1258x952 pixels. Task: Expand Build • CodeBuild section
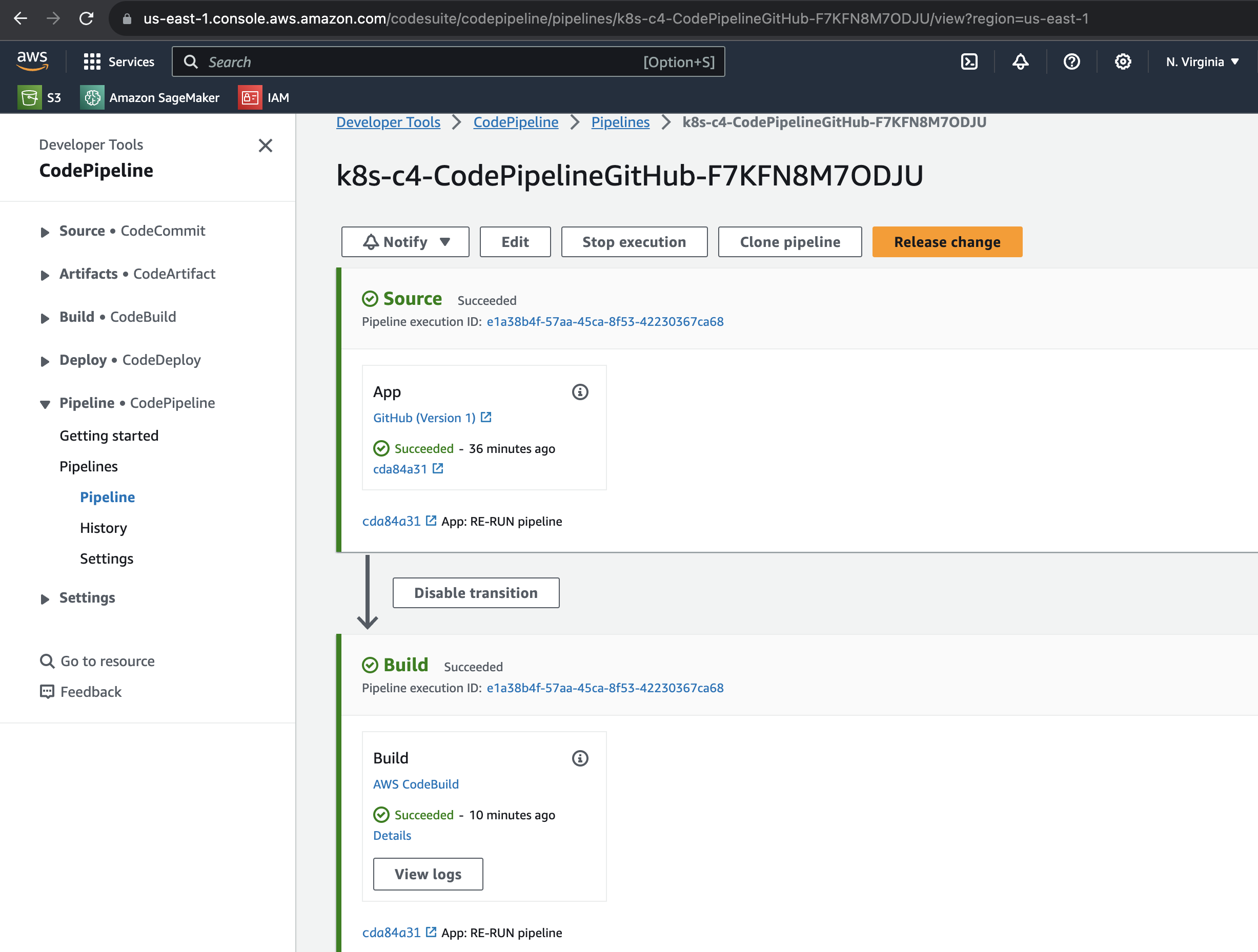click(x=45, y=318)
